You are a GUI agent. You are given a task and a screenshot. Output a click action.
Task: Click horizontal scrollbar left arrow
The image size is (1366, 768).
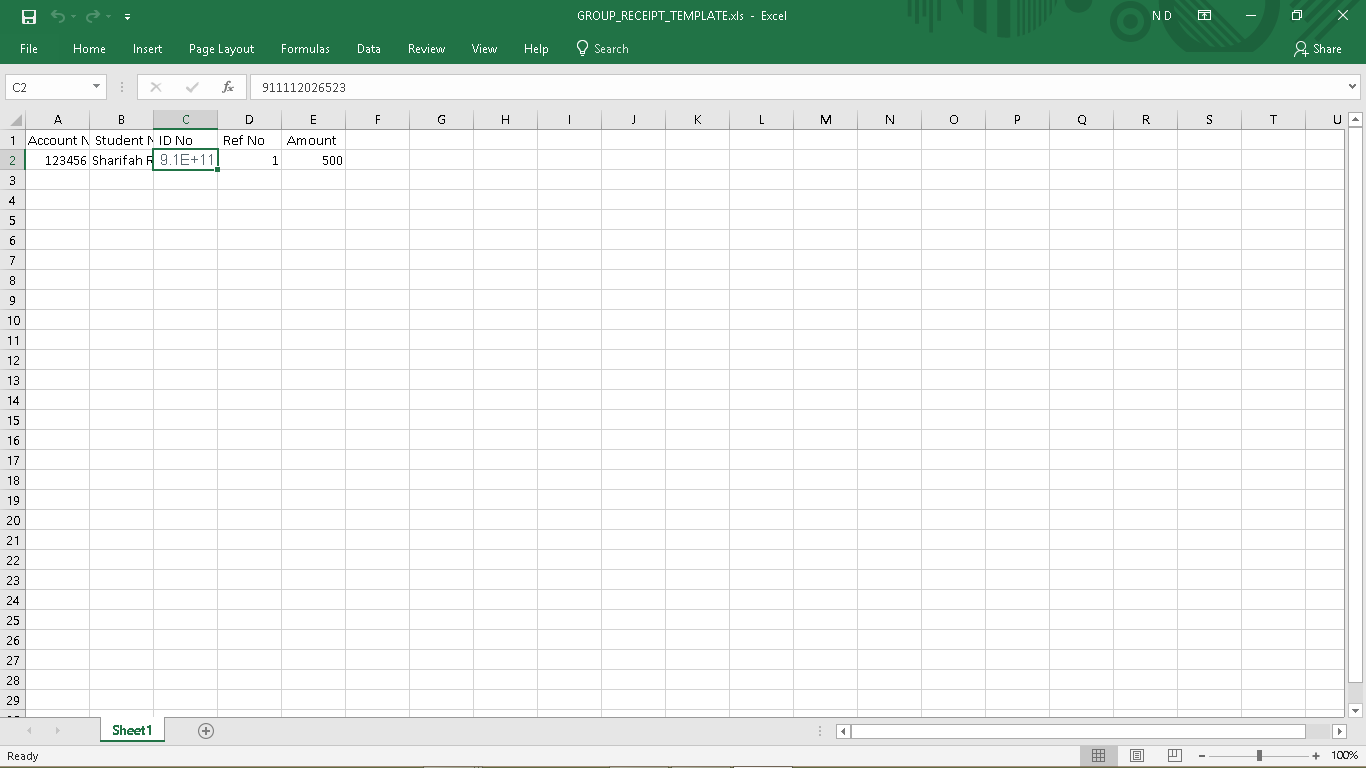coord(843,731)
